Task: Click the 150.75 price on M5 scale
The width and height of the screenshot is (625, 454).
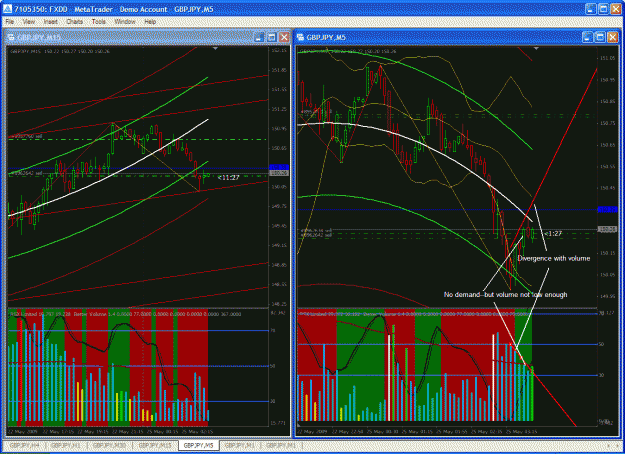Action: point(607,123)
